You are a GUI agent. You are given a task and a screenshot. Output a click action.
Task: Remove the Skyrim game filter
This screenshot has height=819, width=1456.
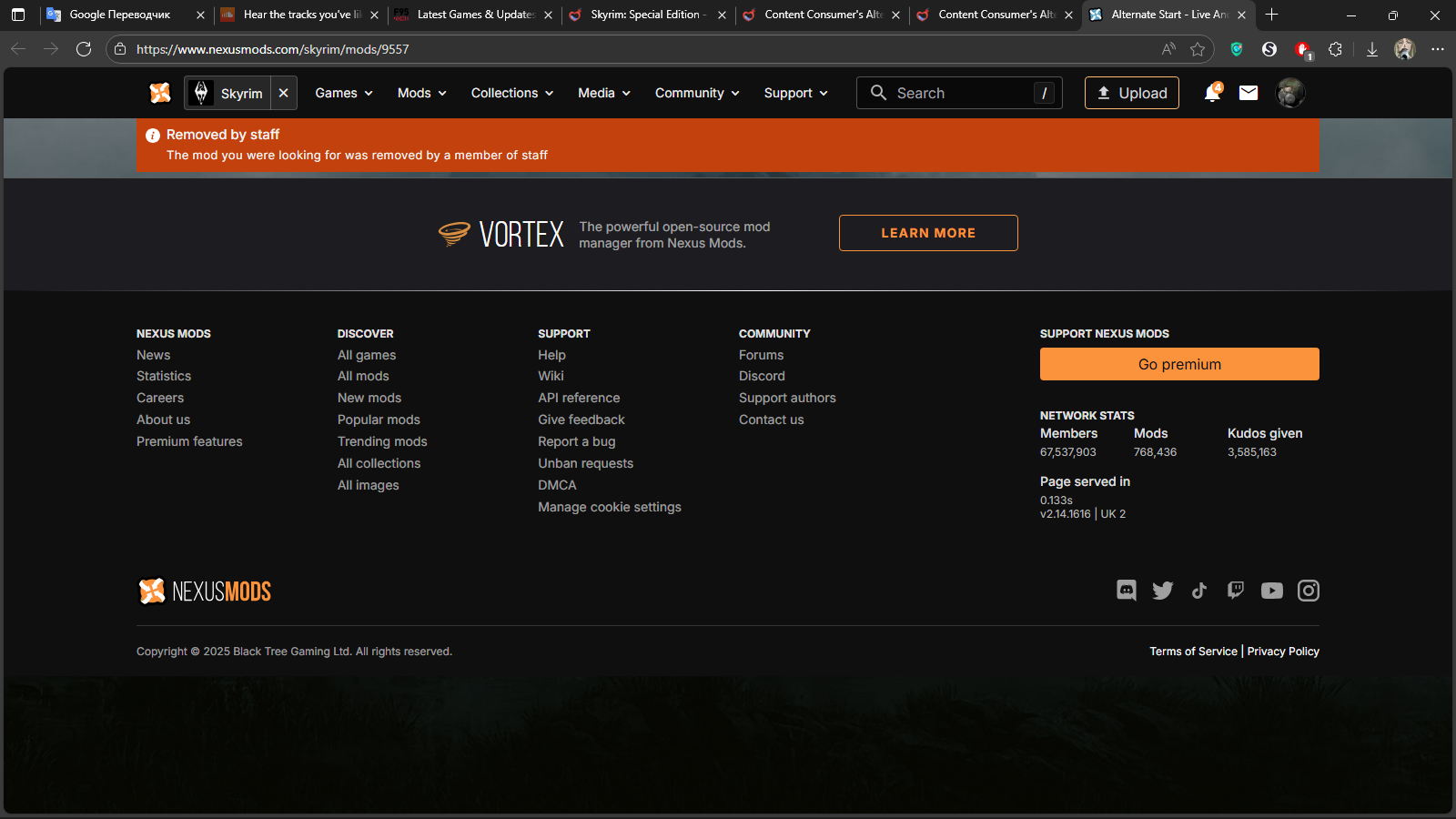[284, 93]
